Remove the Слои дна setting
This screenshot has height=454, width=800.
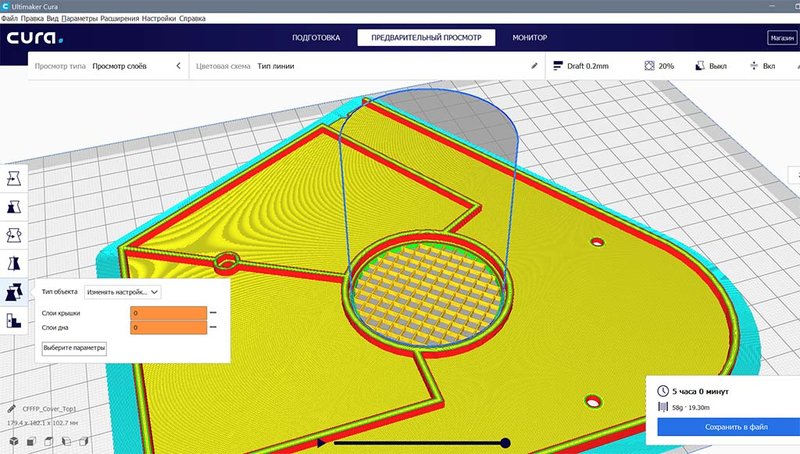[213, 327]
